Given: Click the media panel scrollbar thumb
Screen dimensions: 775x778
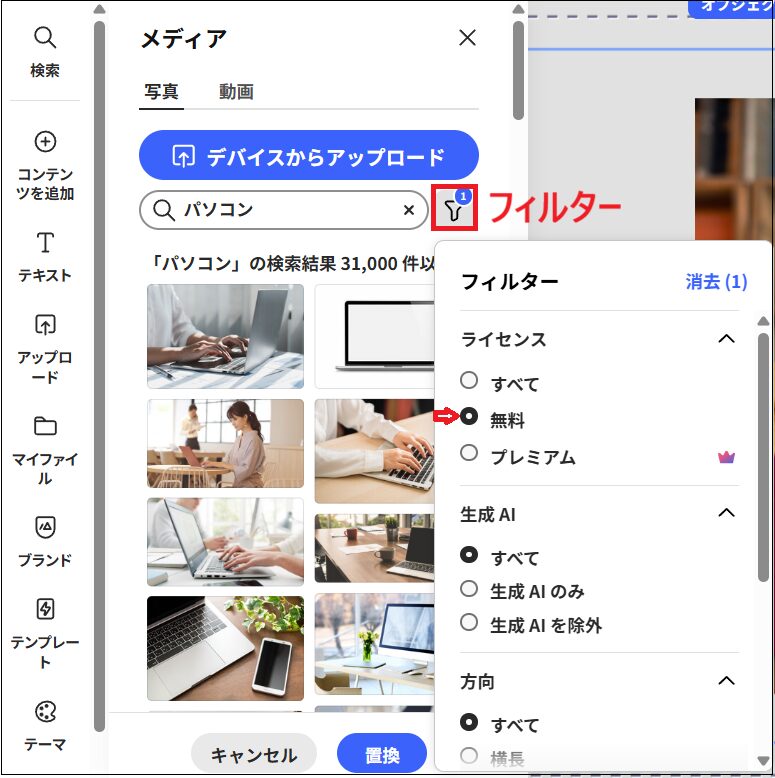Looking at the screenshot, I should [x=518, y=70].
